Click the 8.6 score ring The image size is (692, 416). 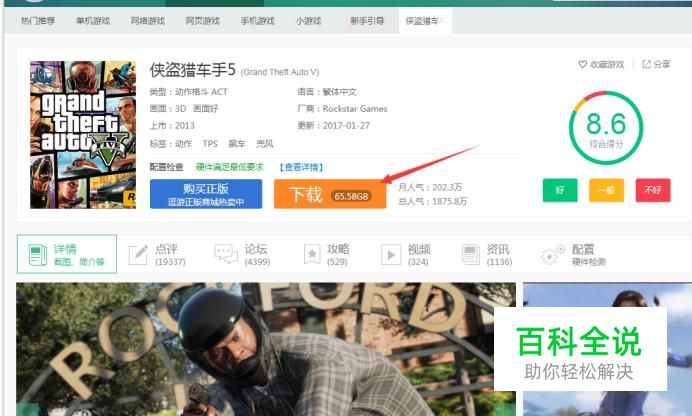pos(606,127)
